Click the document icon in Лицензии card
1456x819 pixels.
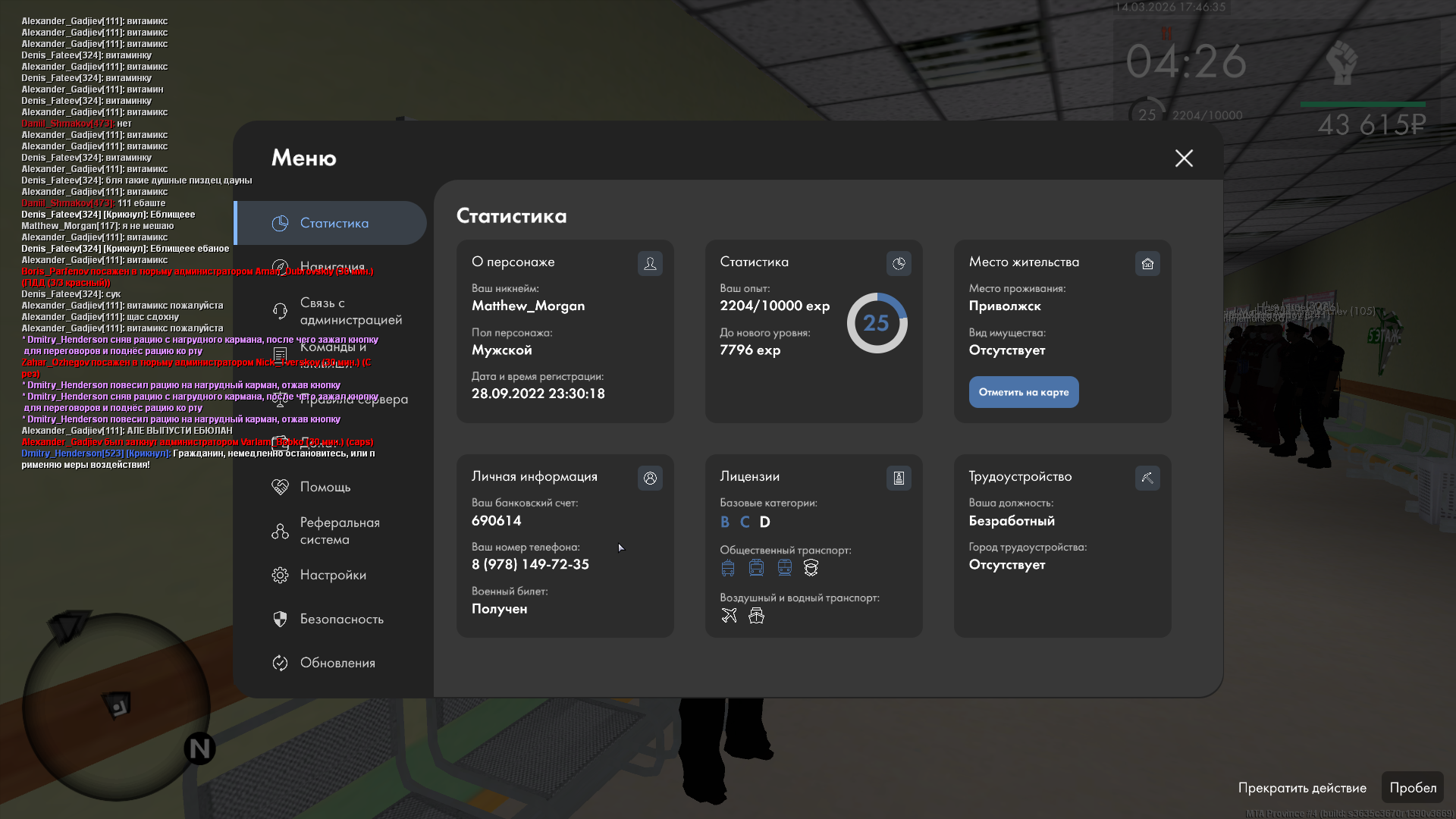pos(899,478)
